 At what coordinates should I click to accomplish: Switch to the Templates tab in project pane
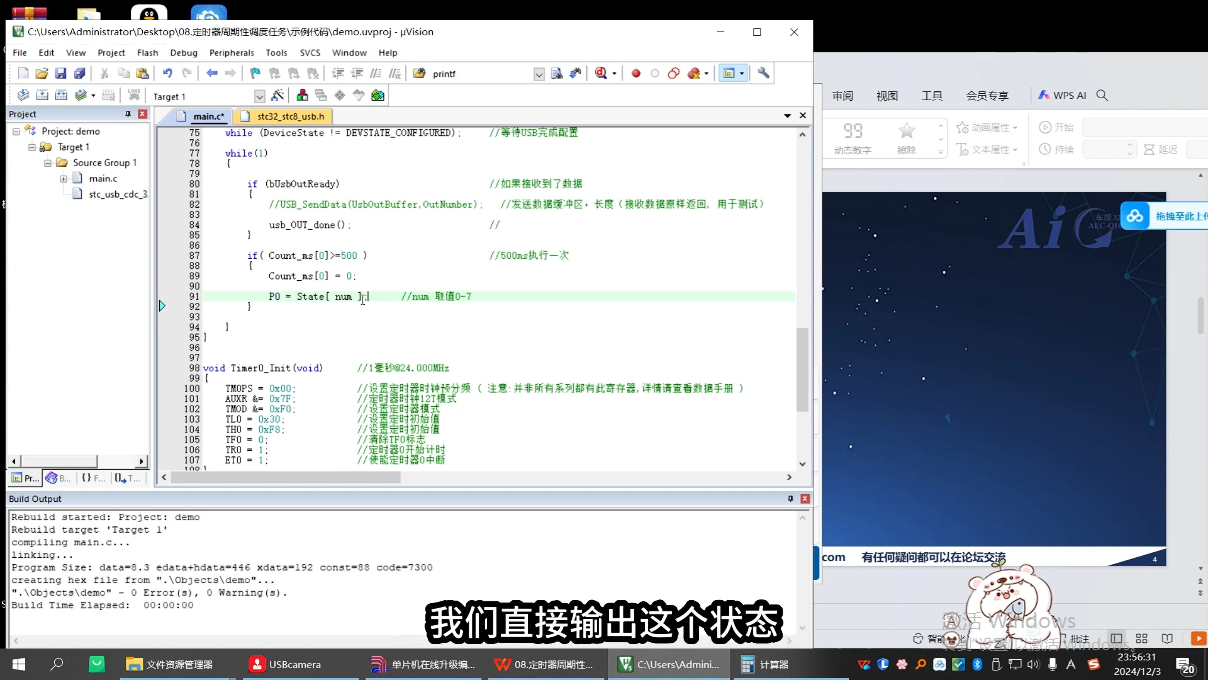point(128,478)
